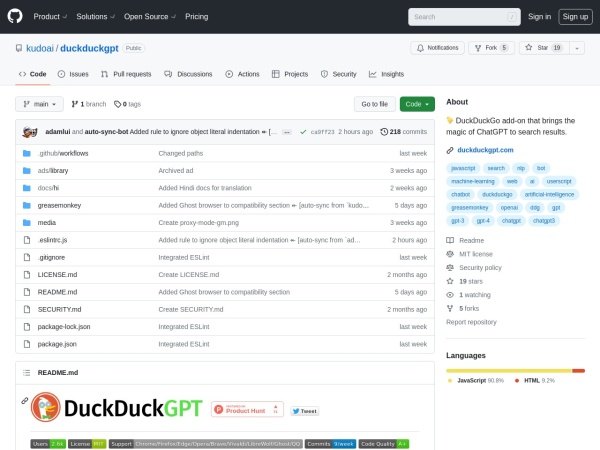Select the Code tab

[x=33, y=74]
